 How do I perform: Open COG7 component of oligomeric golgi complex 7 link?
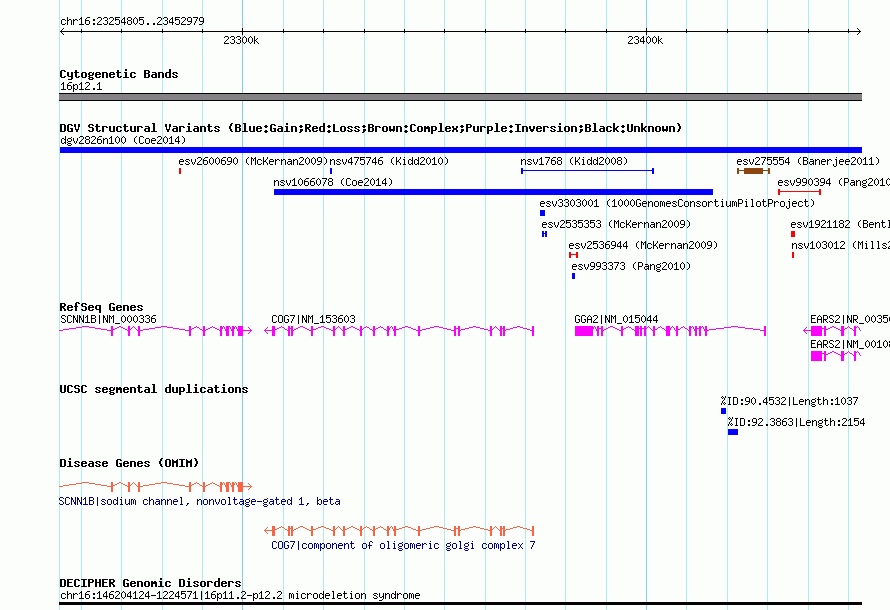click(x=403, y=545)
